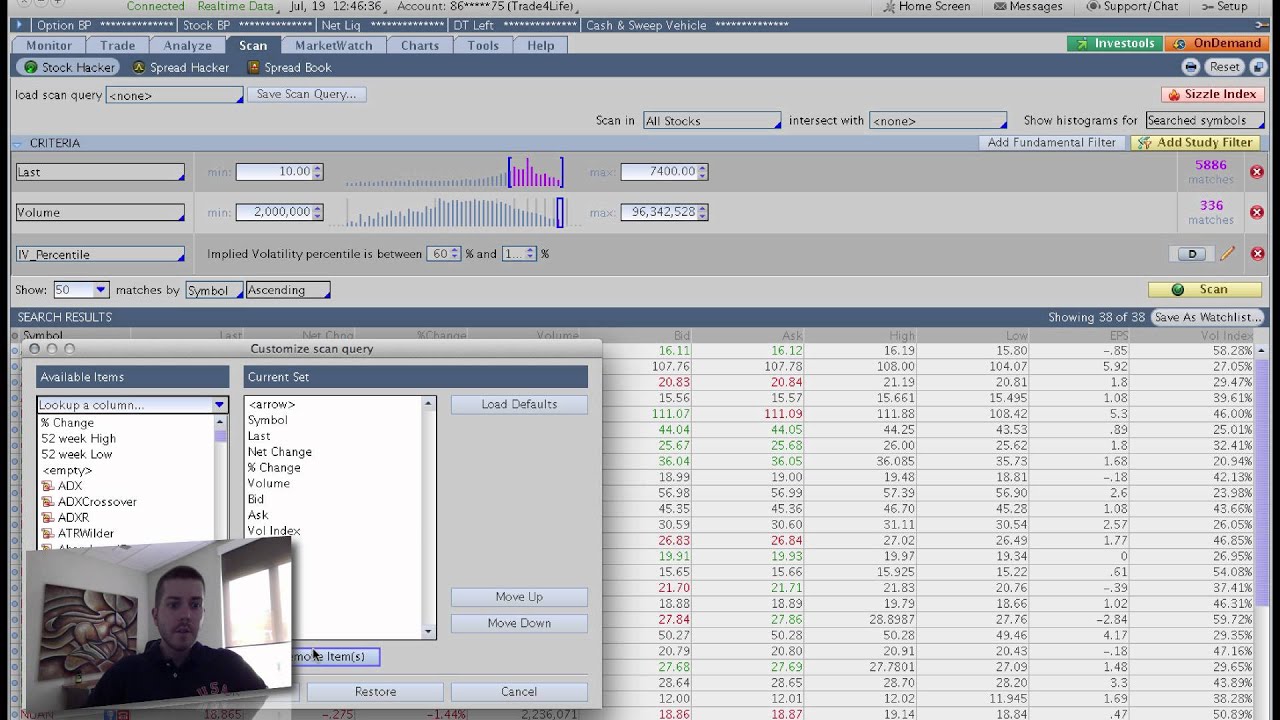Screen dimensions: 1280x720
Task: Delete the IV_Percentile study filter
Action: (x=1257, y=254)
